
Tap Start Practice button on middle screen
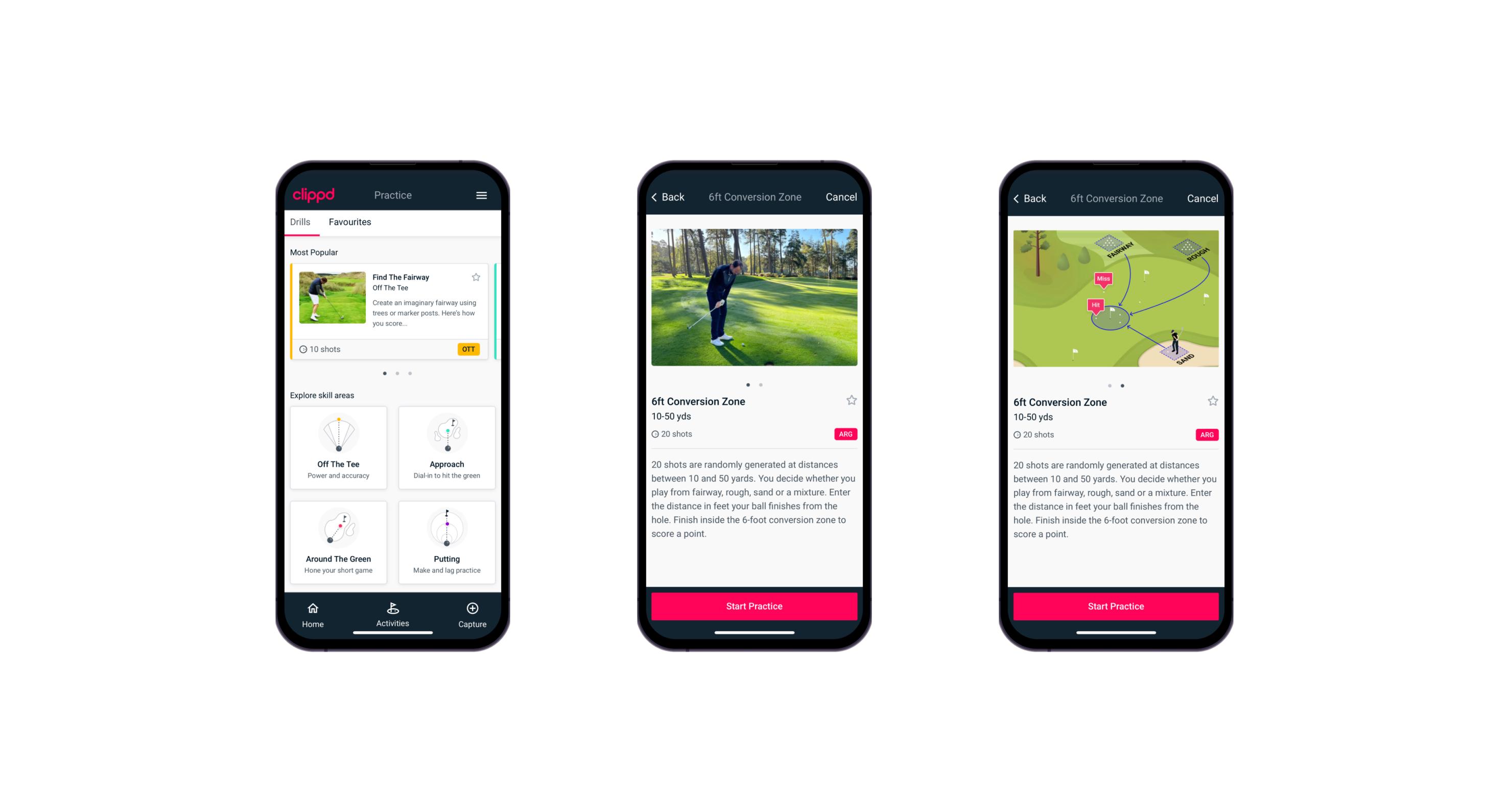pyautogui.click(x=753, y=606)
